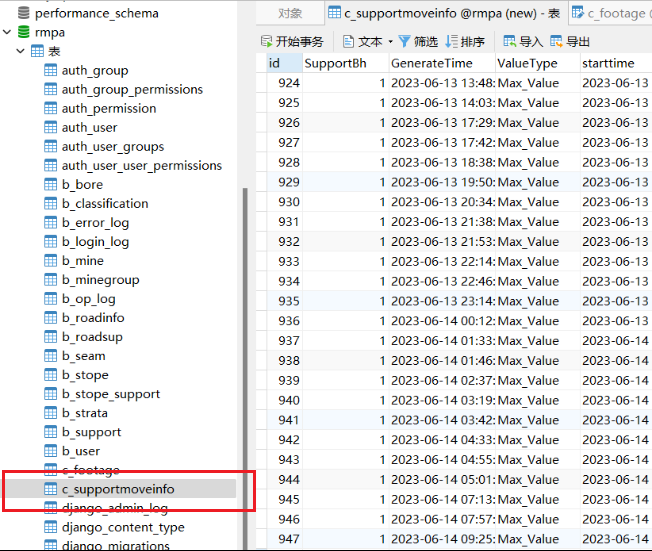This screenshot has width=652, height=551.
Task: Select django_content_type in the tree
Action: [x=123, y=528]
